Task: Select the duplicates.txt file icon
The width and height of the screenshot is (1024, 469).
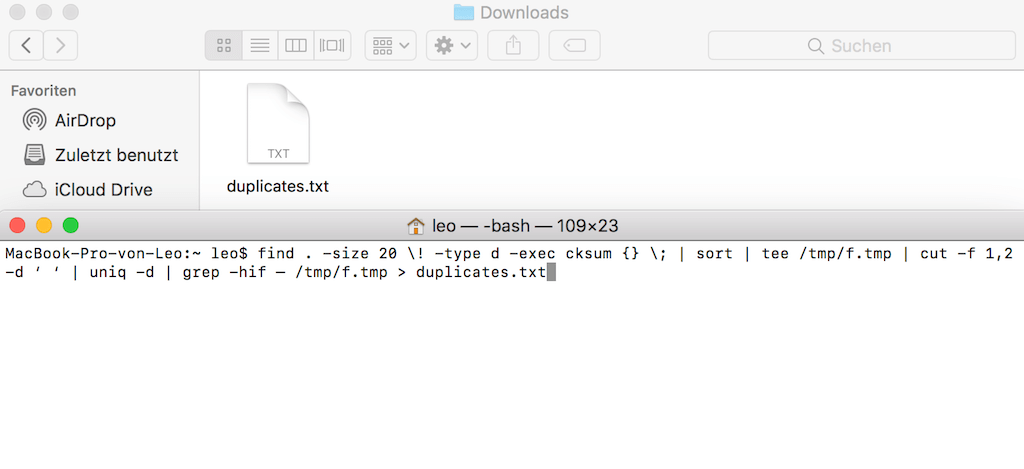Action: click(278, 124)
